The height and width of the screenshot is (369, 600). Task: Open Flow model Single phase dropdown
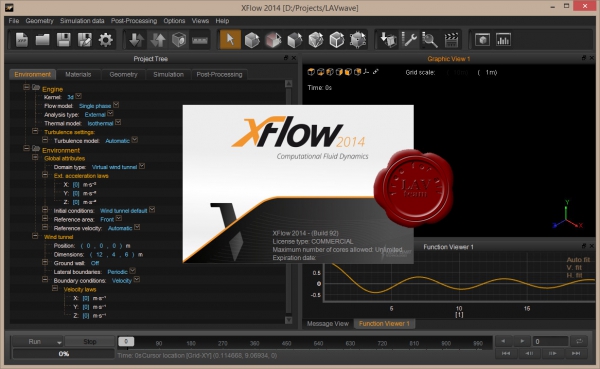click(116, 105)
